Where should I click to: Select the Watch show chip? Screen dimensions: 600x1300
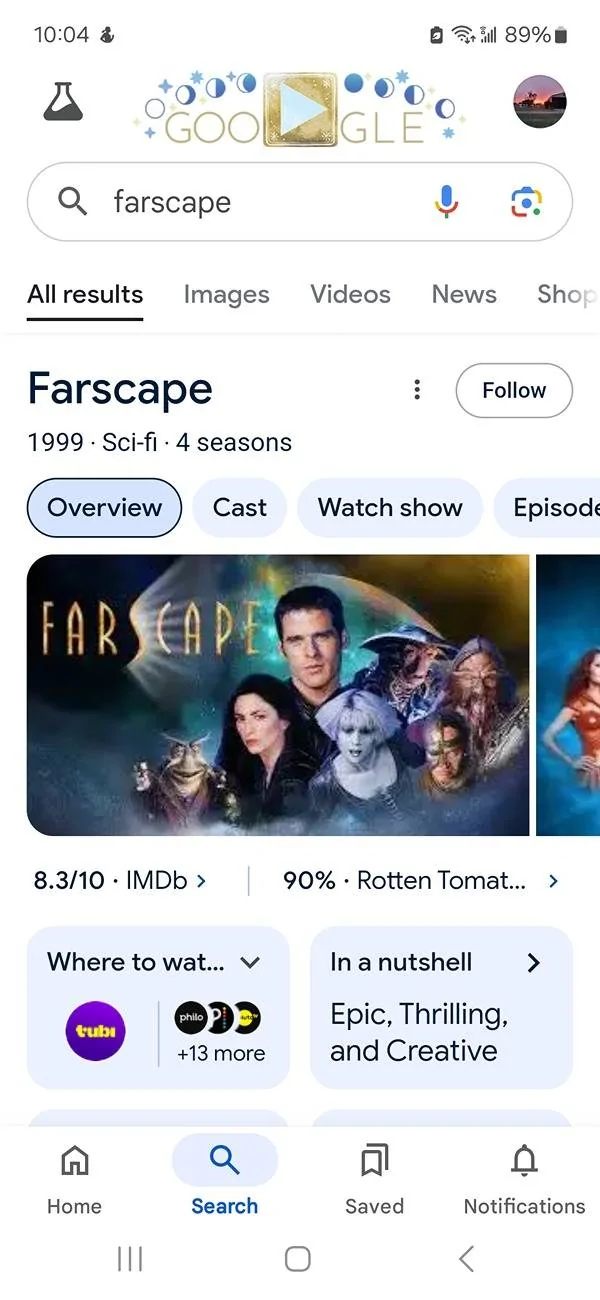click(390, 507)
